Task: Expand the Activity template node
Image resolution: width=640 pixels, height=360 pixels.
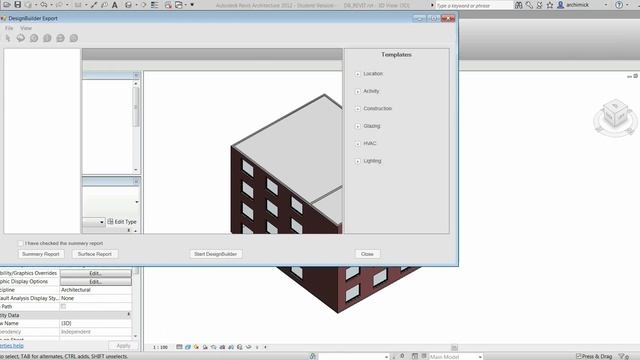Action: coord(358,91)
